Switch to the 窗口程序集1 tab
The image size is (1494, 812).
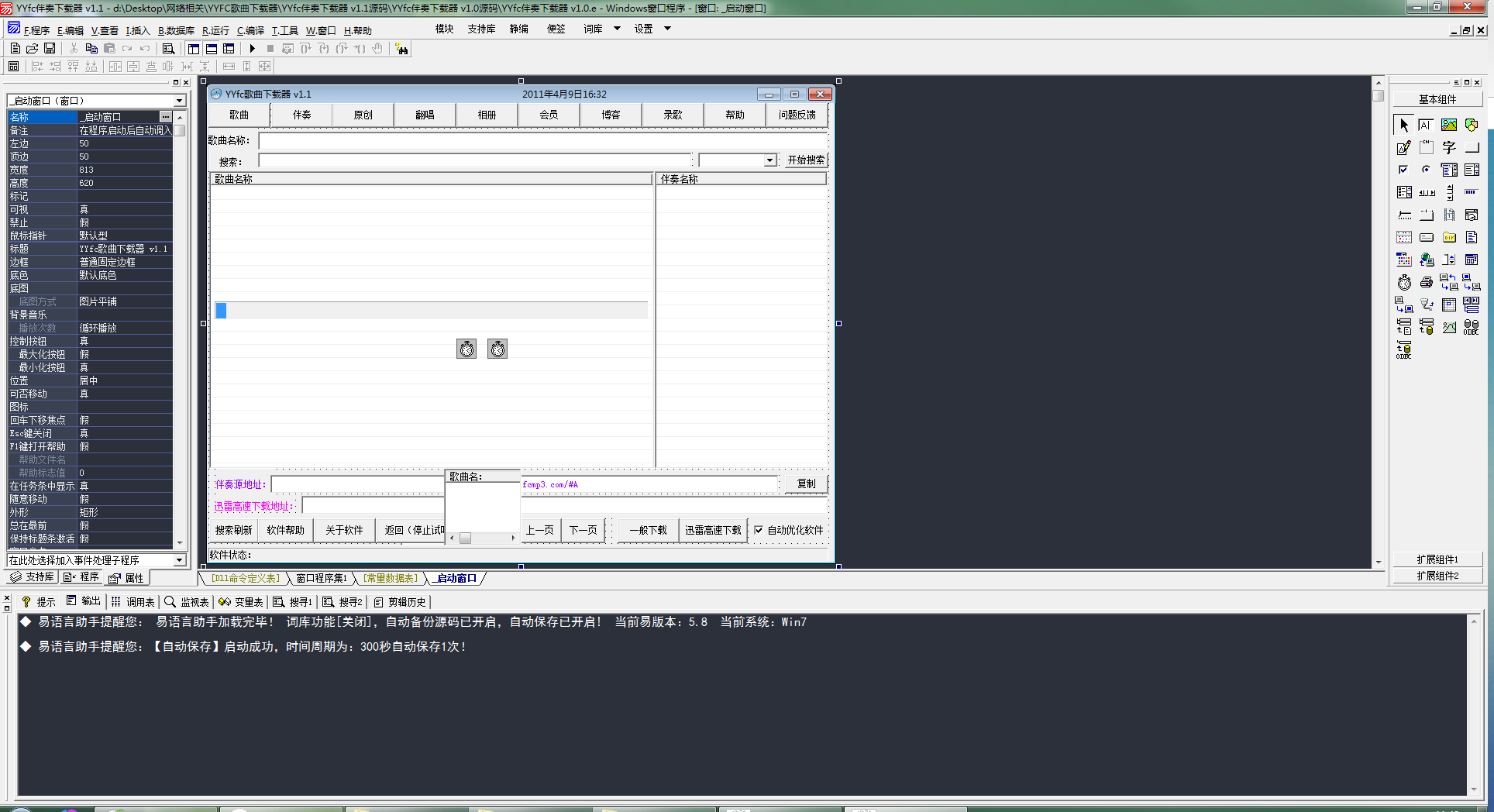coord(322,578)
